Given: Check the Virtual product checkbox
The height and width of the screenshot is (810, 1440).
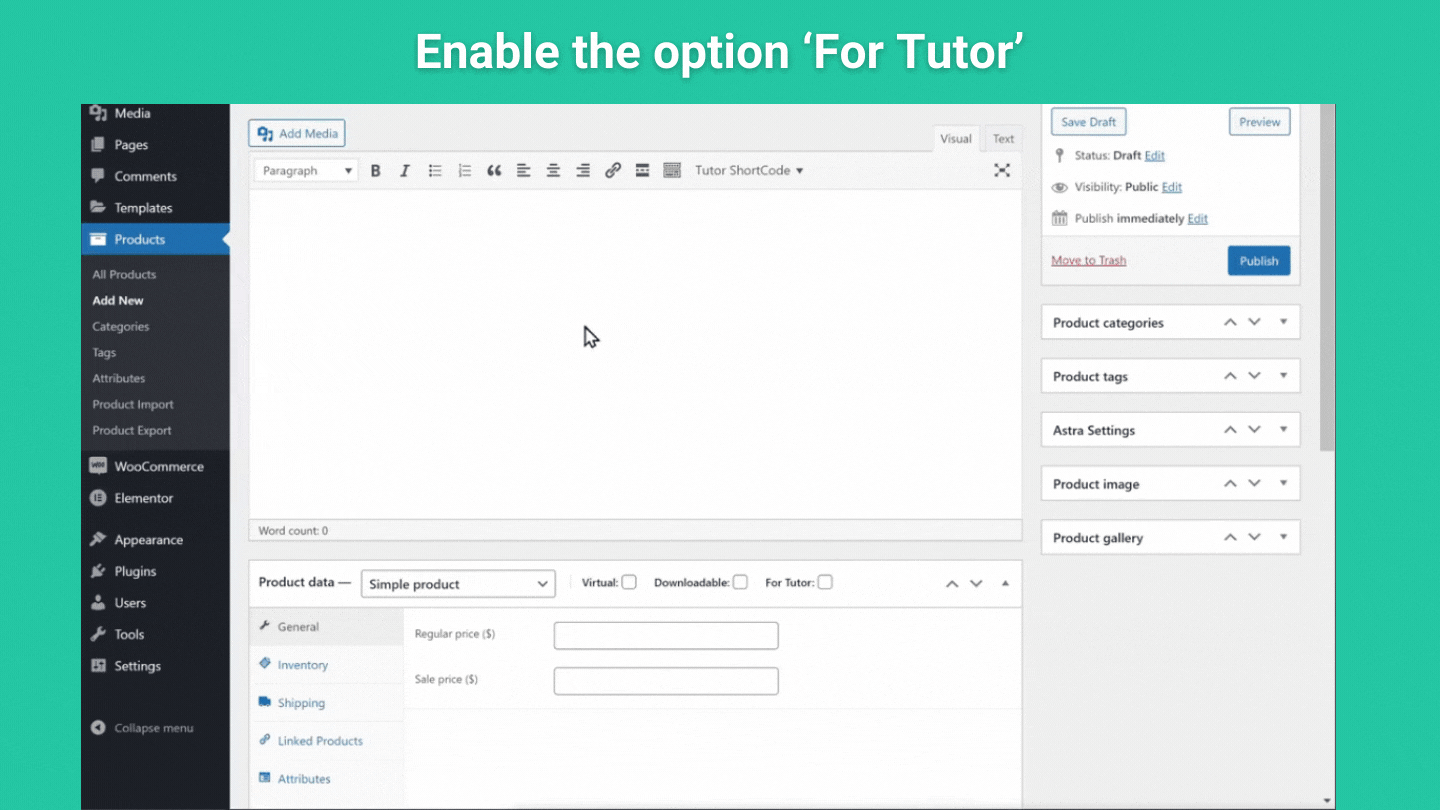Looking at the screenshot, I should [x=629, y=582].
